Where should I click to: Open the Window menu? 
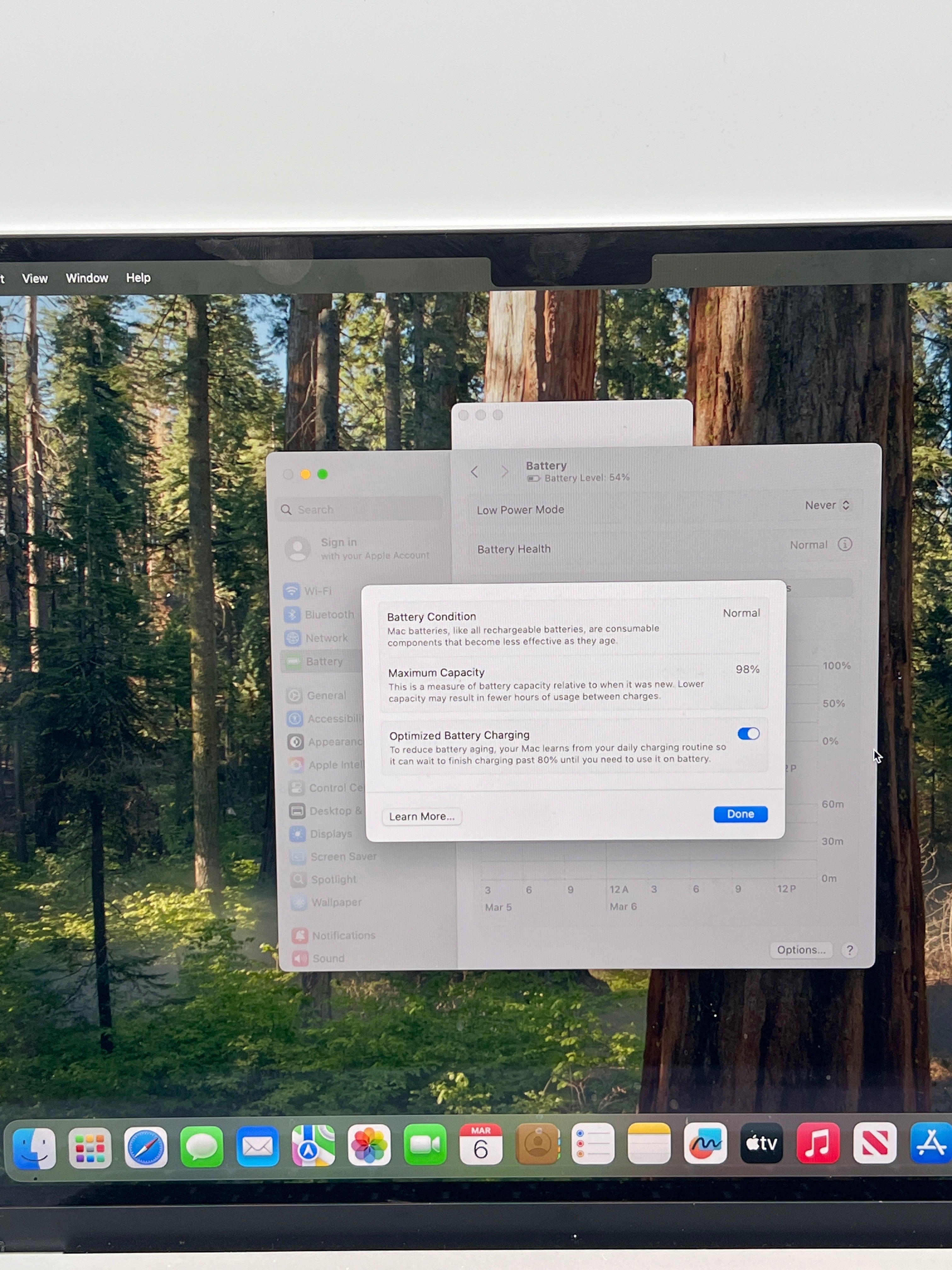point(87,278)
